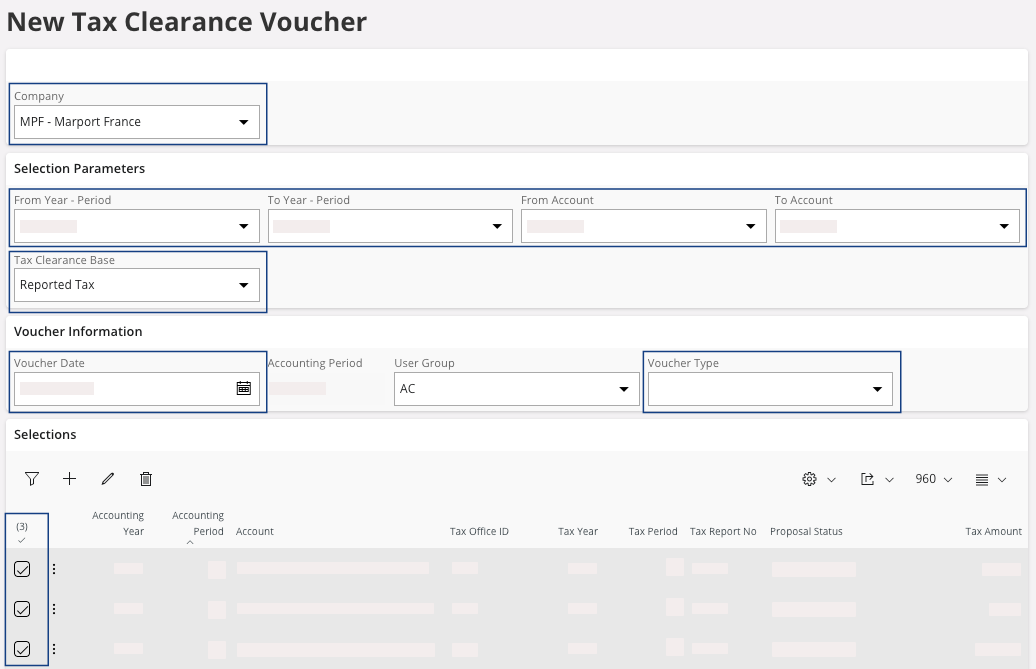This screenshot has height=669, width=1036.
Task: Open the gear settings menu in Selections
Action: coord(818,479)
